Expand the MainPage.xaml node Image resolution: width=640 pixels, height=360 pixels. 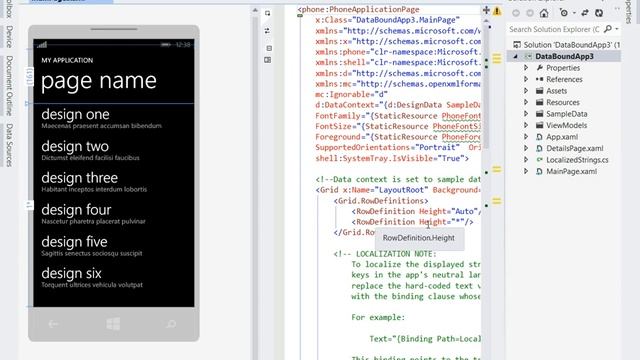[x=526, y=171]
